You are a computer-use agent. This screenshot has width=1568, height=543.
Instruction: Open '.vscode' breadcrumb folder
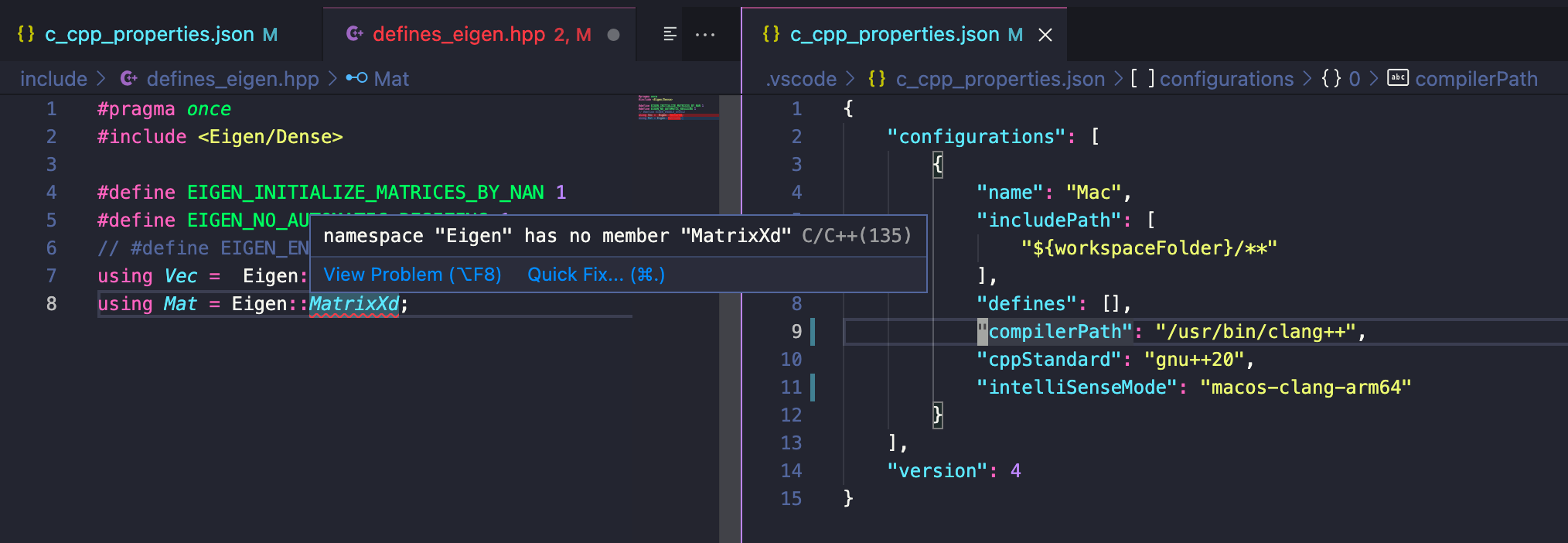(801, 79)
